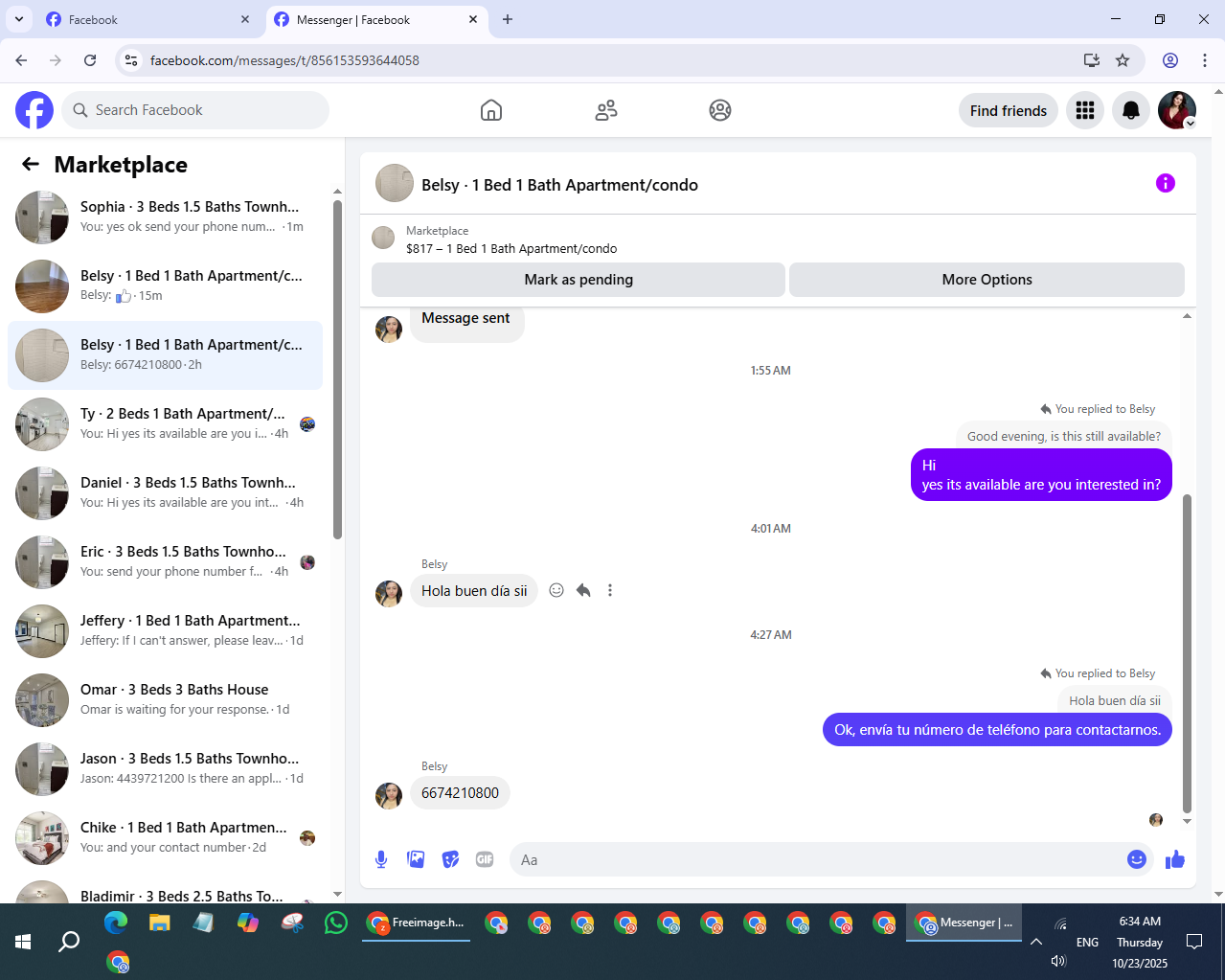Open File Explorer from the taskbar
The width and height of the screenshot is (1225, 980).
[x=159, y=923]
